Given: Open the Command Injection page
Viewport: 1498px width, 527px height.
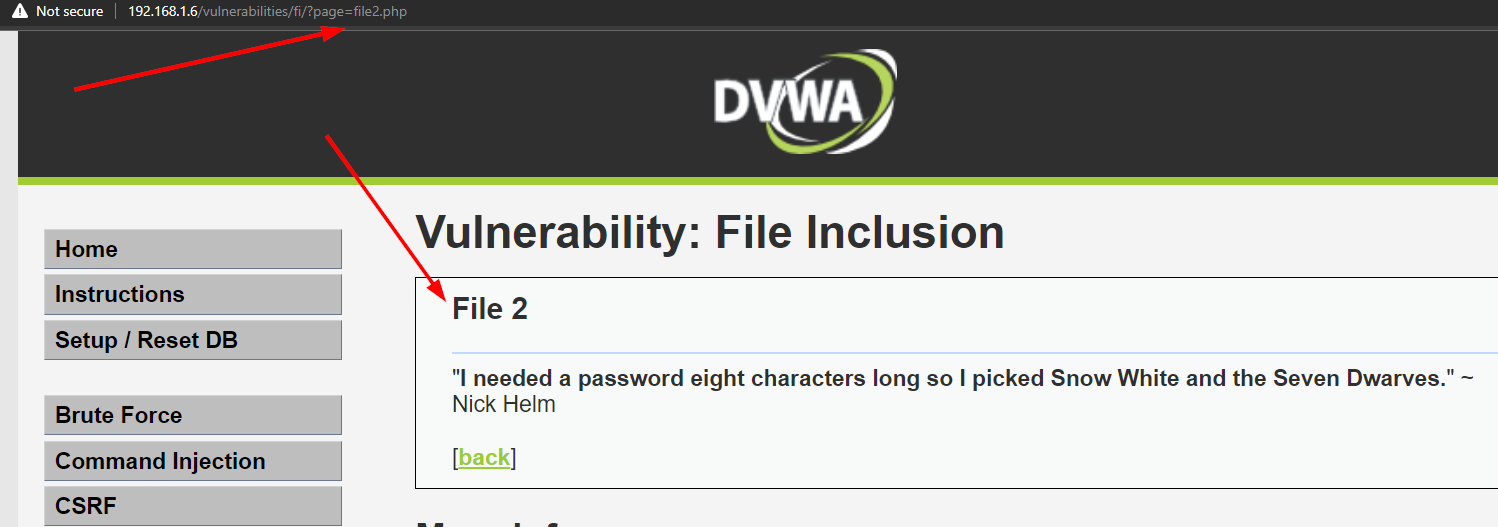Looking at the screenshot, I should tap(193, 461).
